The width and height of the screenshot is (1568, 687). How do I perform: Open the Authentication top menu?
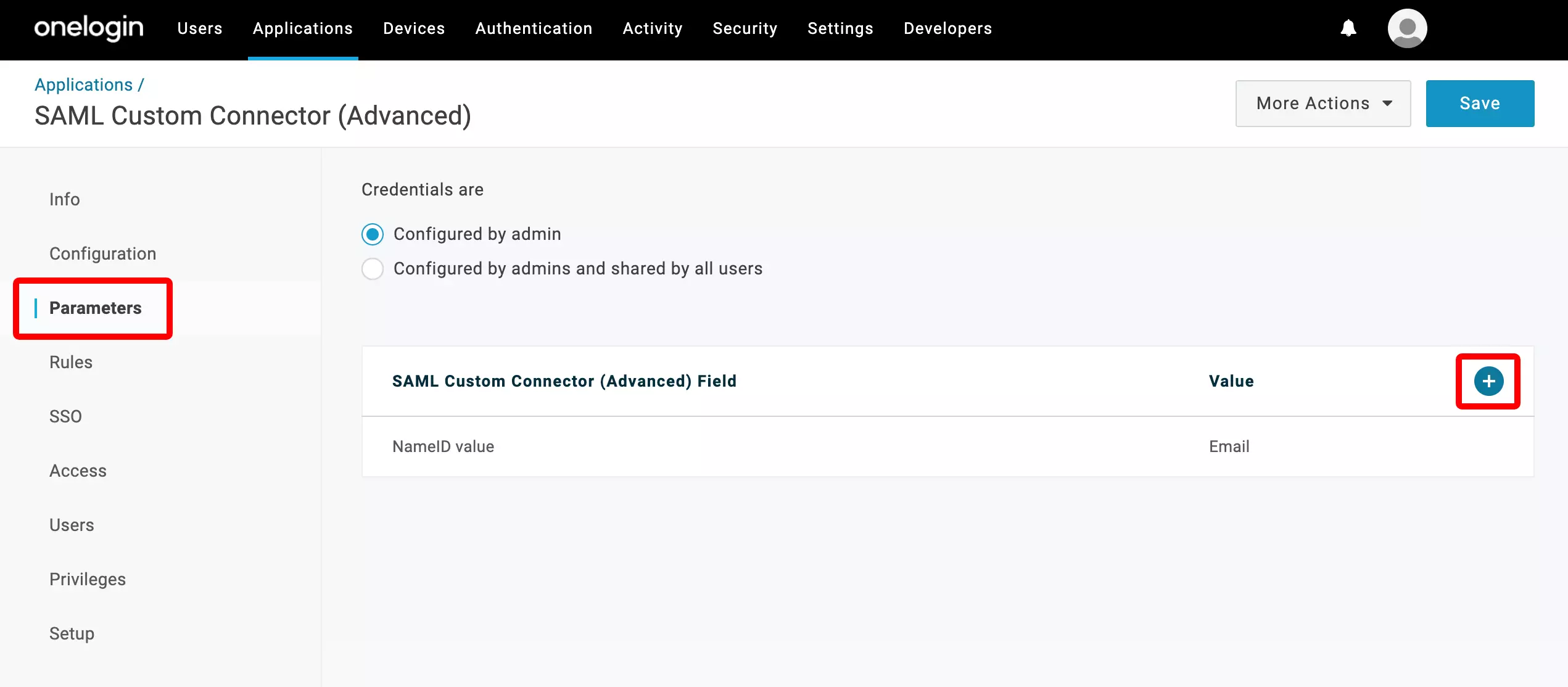click(534, 28)
